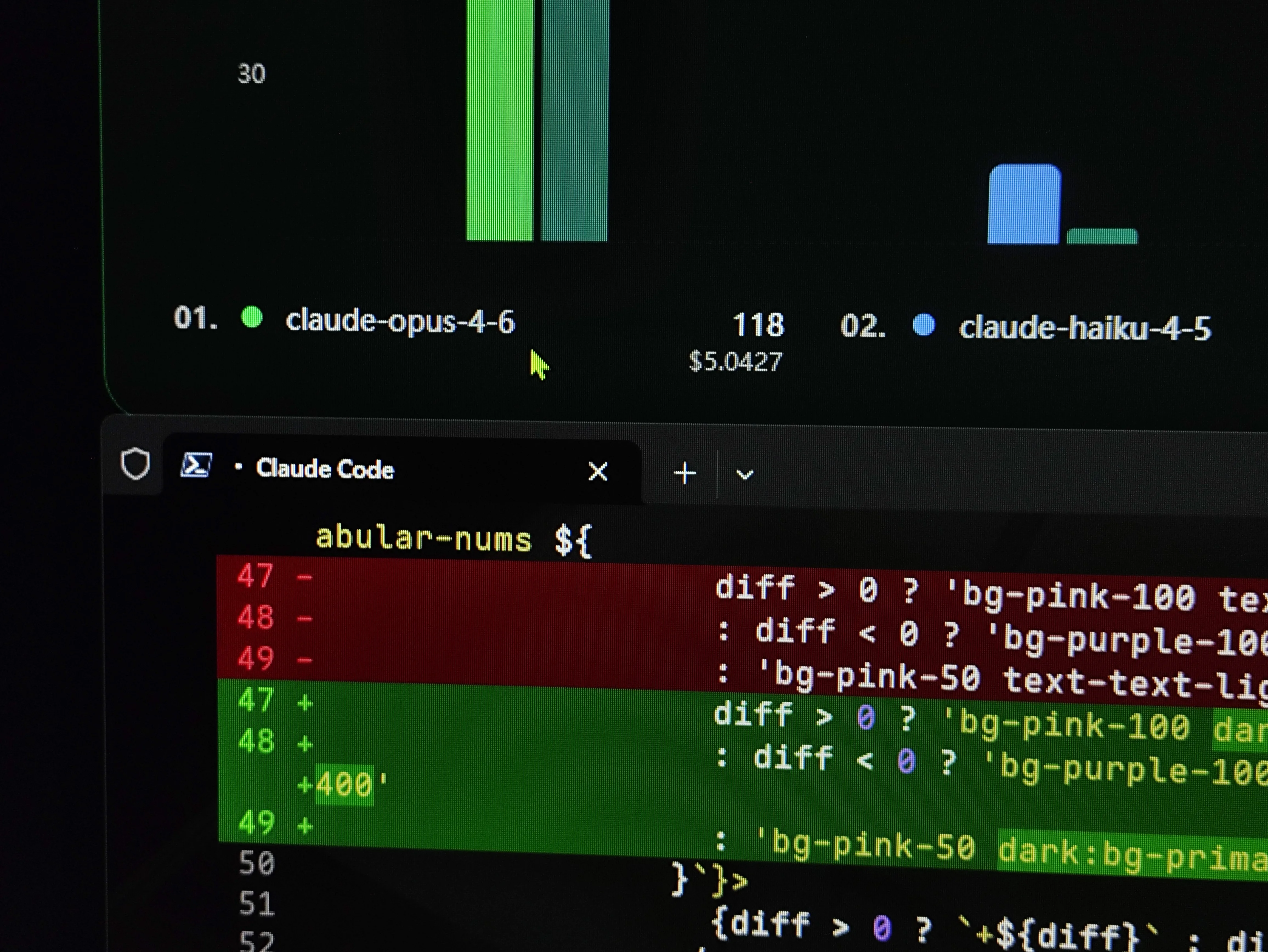The height and width of the screenshot is (952, 1268).
Task: Select the claude-opus-4-6 legend label
Action: pyautogui.click(x=400, y=321)
